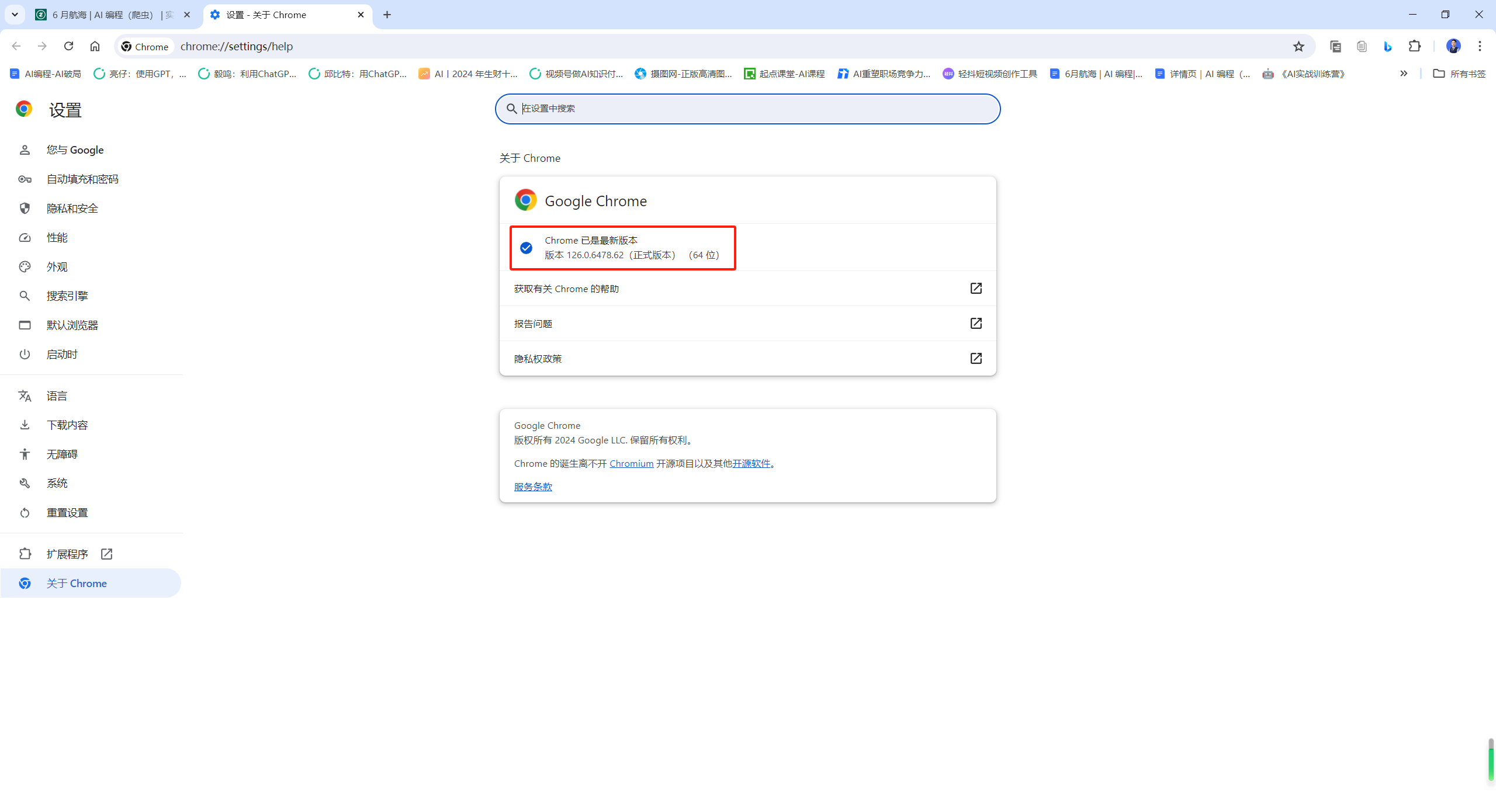Click the browser forward arrow
Viewport: 1496px width, 812px height.
tap(42, 46)
